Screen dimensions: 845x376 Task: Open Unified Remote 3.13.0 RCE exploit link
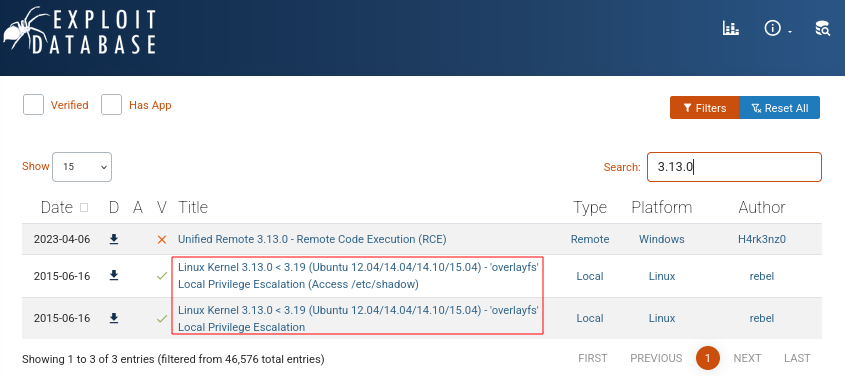(312, 239)
